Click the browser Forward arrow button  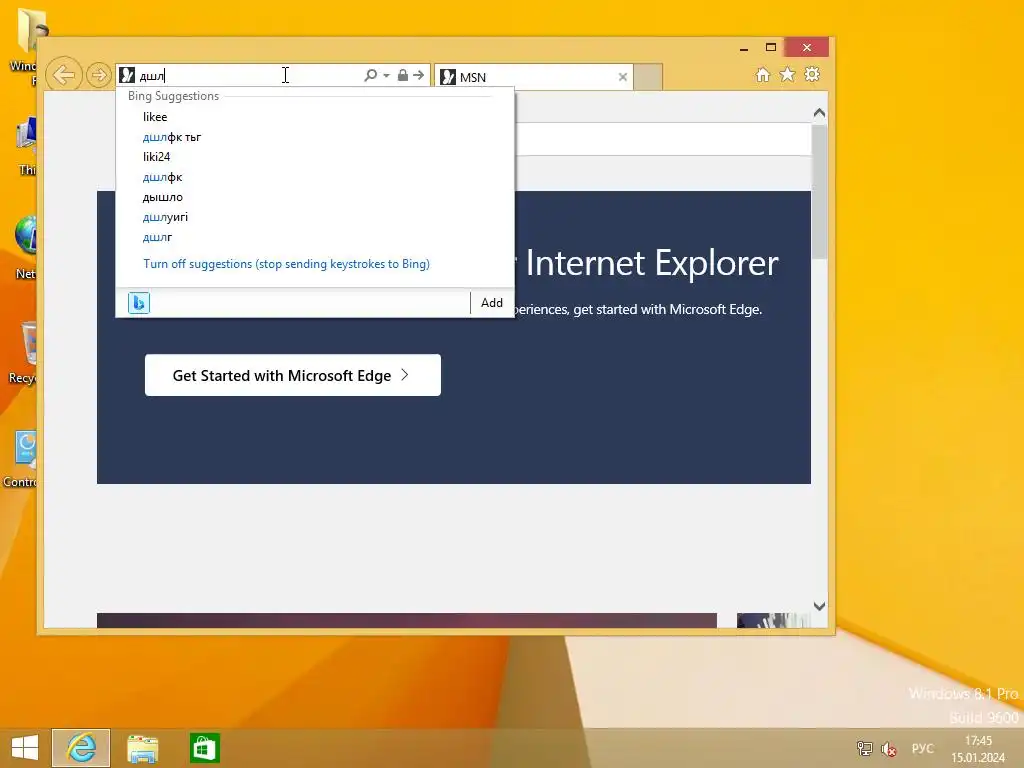coord(99,75)
